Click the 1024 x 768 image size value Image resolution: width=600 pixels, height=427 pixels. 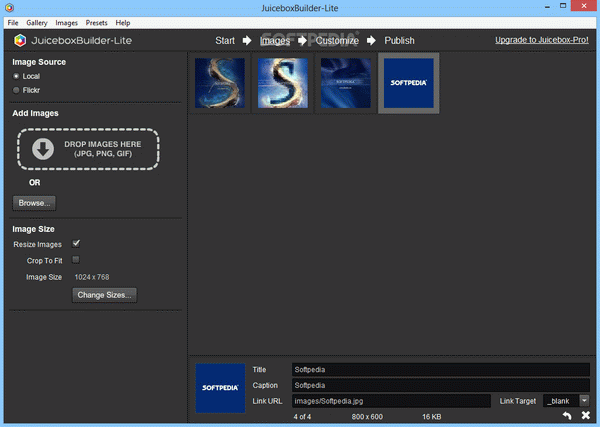92,277
